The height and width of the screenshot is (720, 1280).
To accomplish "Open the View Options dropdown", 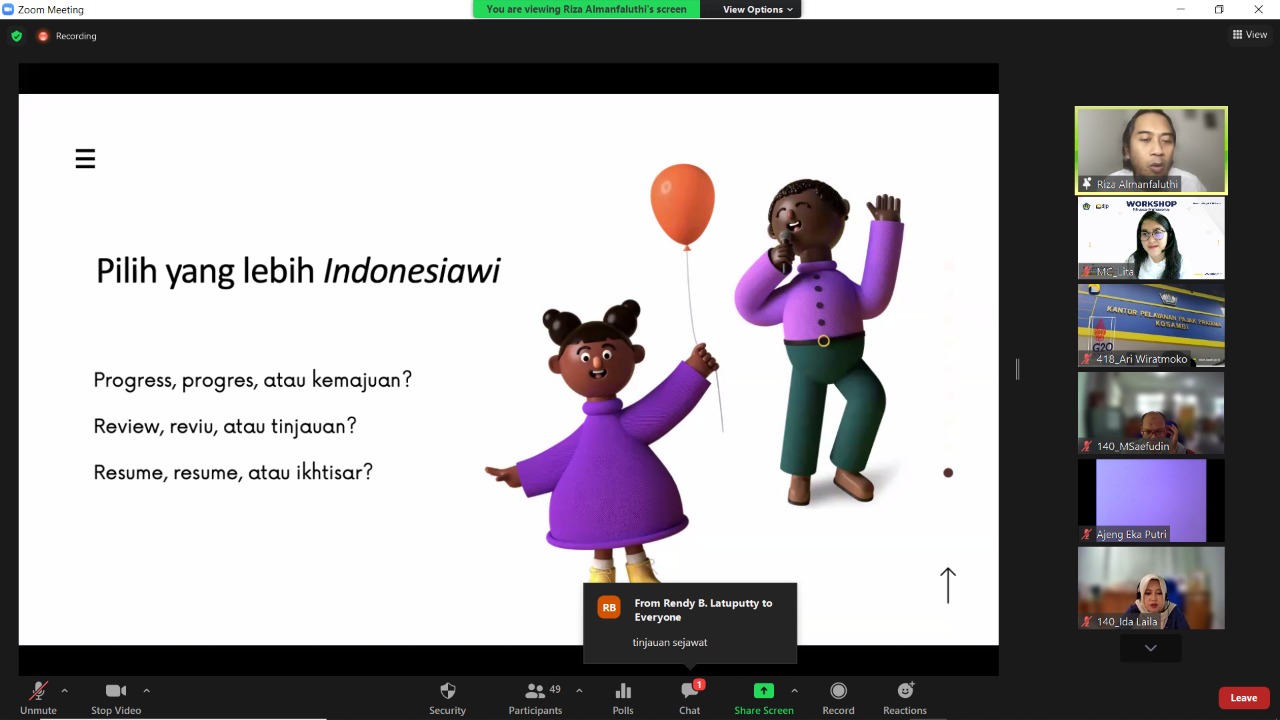I will coord(757,9).
